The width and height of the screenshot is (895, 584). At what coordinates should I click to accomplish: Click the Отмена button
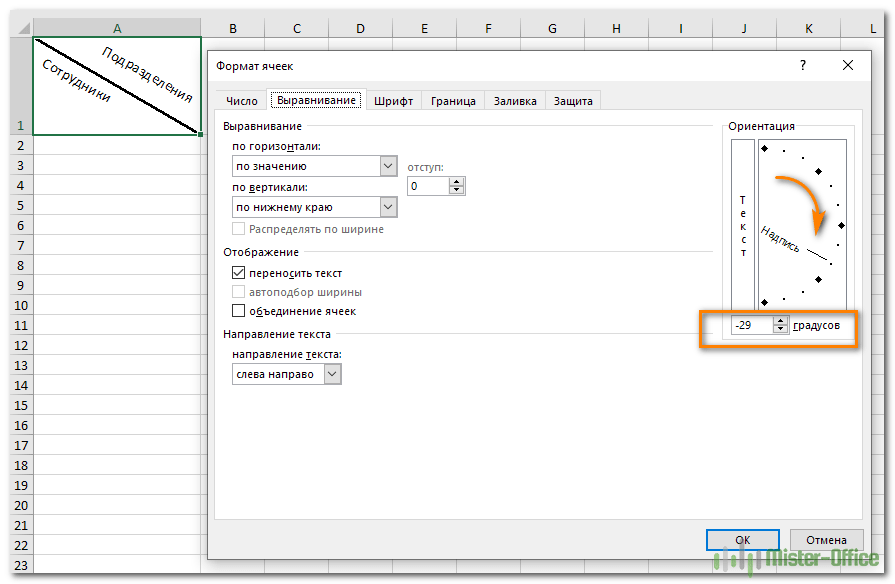tap(826, 540)
